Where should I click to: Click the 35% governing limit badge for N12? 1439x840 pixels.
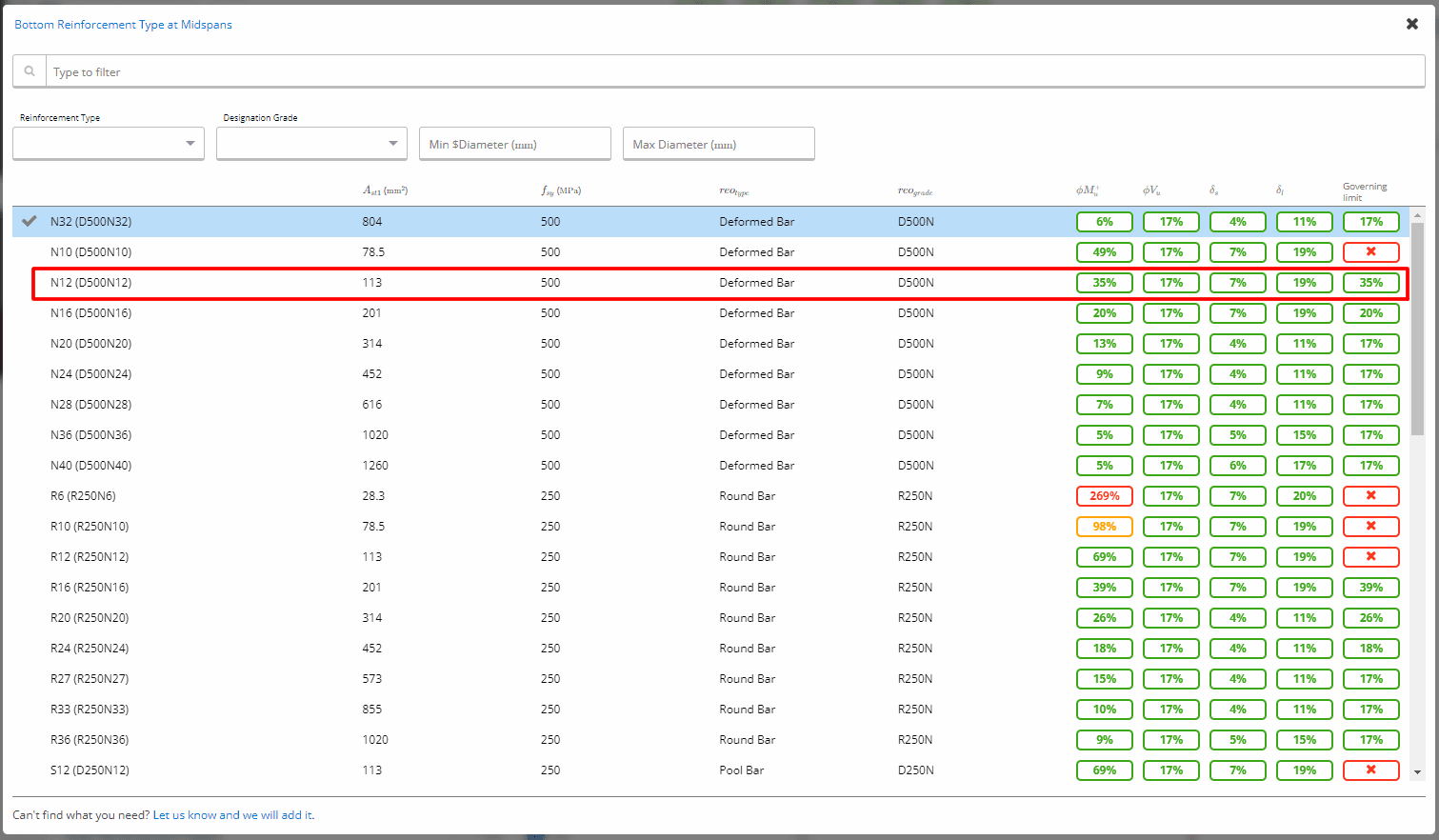(1371, 283)
